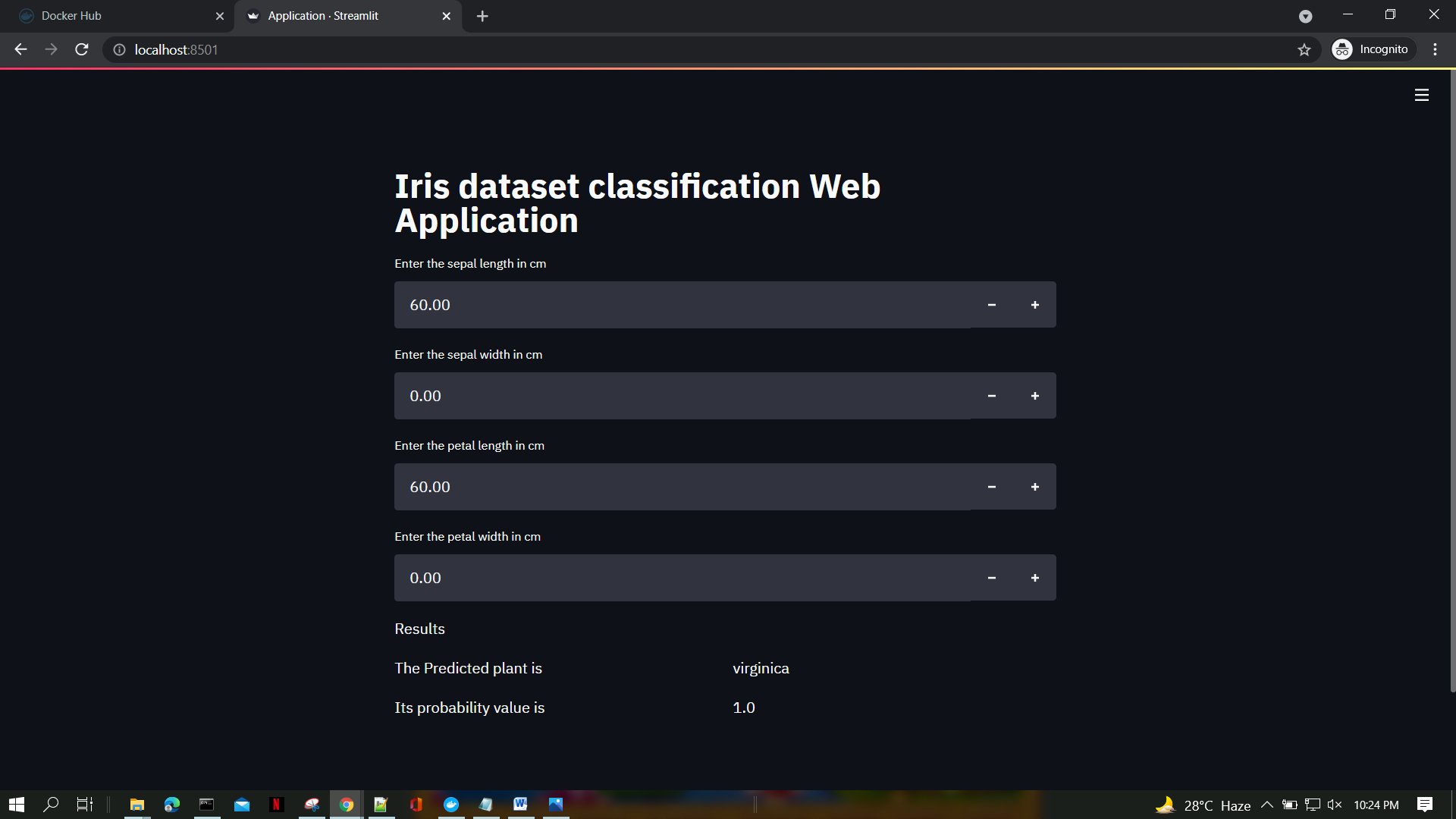Click the petal width number input
This screenshot has height=819, width=1456.
pos(681,578)
